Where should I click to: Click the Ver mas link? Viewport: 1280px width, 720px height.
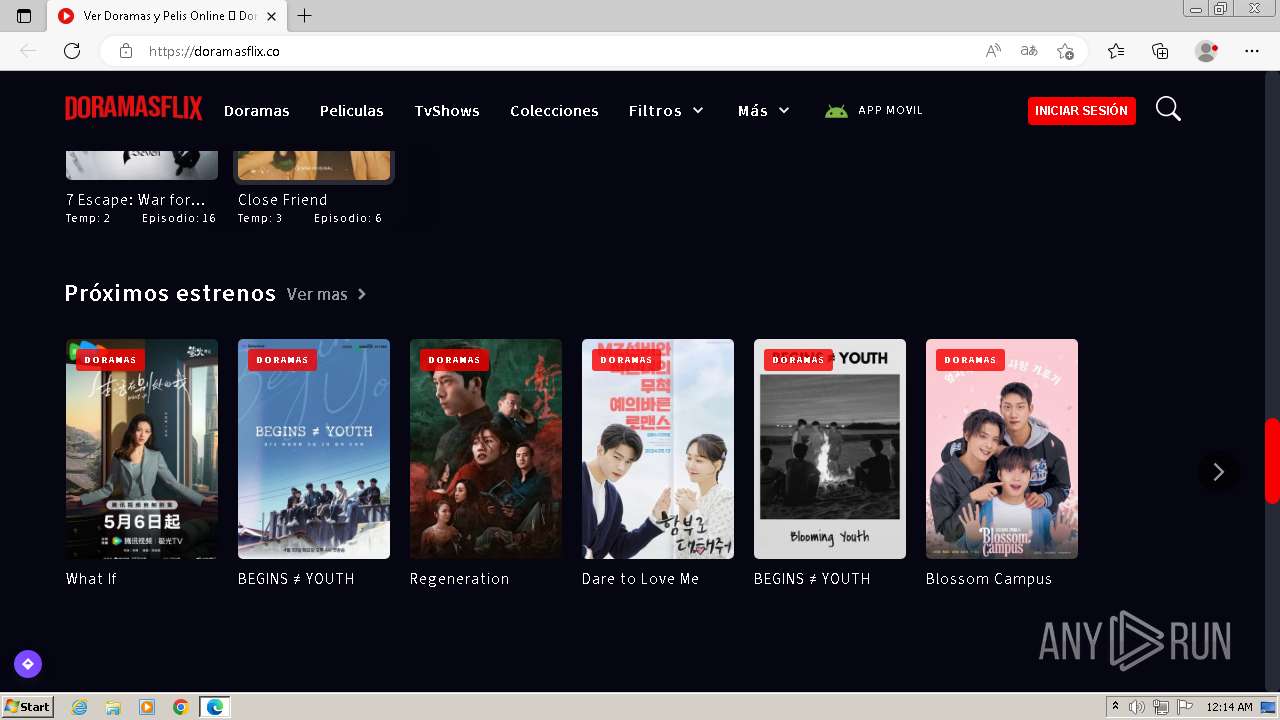tap(327, 294)
